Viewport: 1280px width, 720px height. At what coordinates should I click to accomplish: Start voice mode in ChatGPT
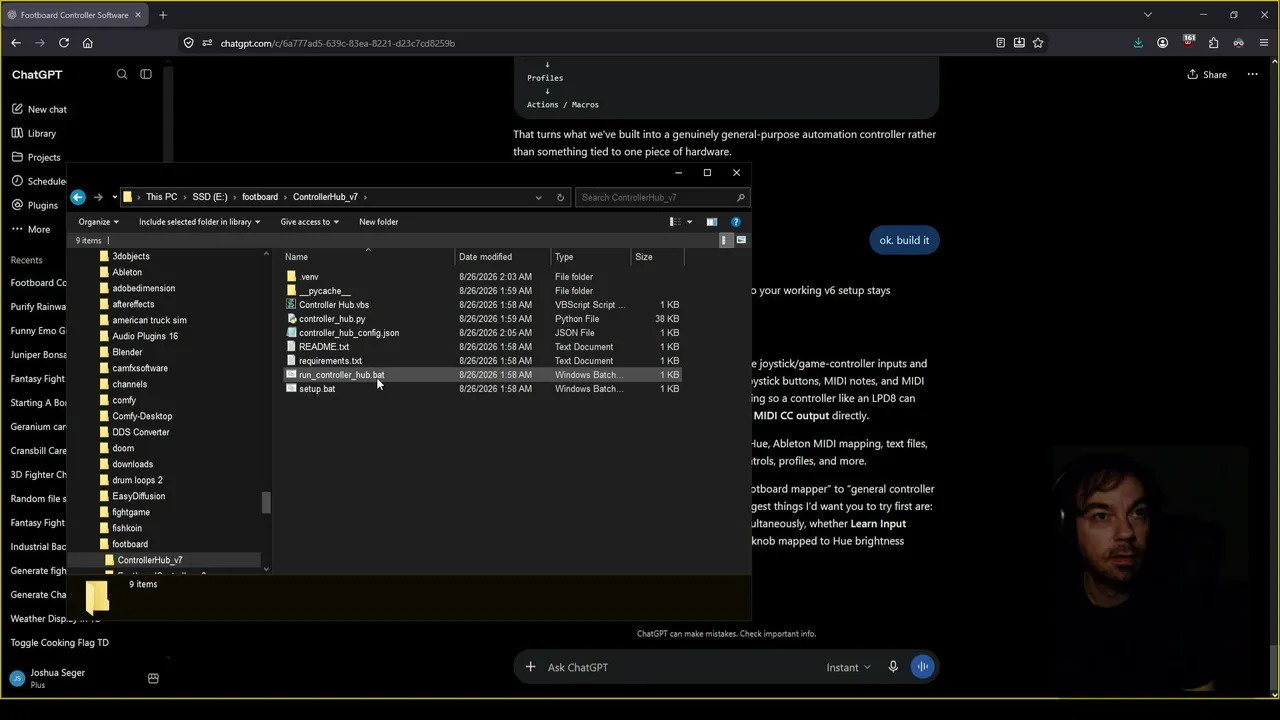(x=923, y=667)
